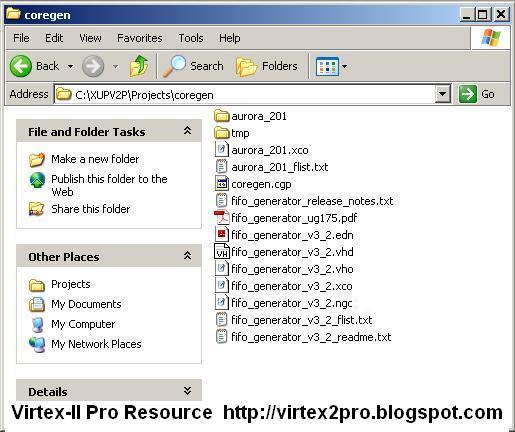Collapse the File and Folder Tasks panel
This screenshot has height=432, width=515.
[187, 131]
